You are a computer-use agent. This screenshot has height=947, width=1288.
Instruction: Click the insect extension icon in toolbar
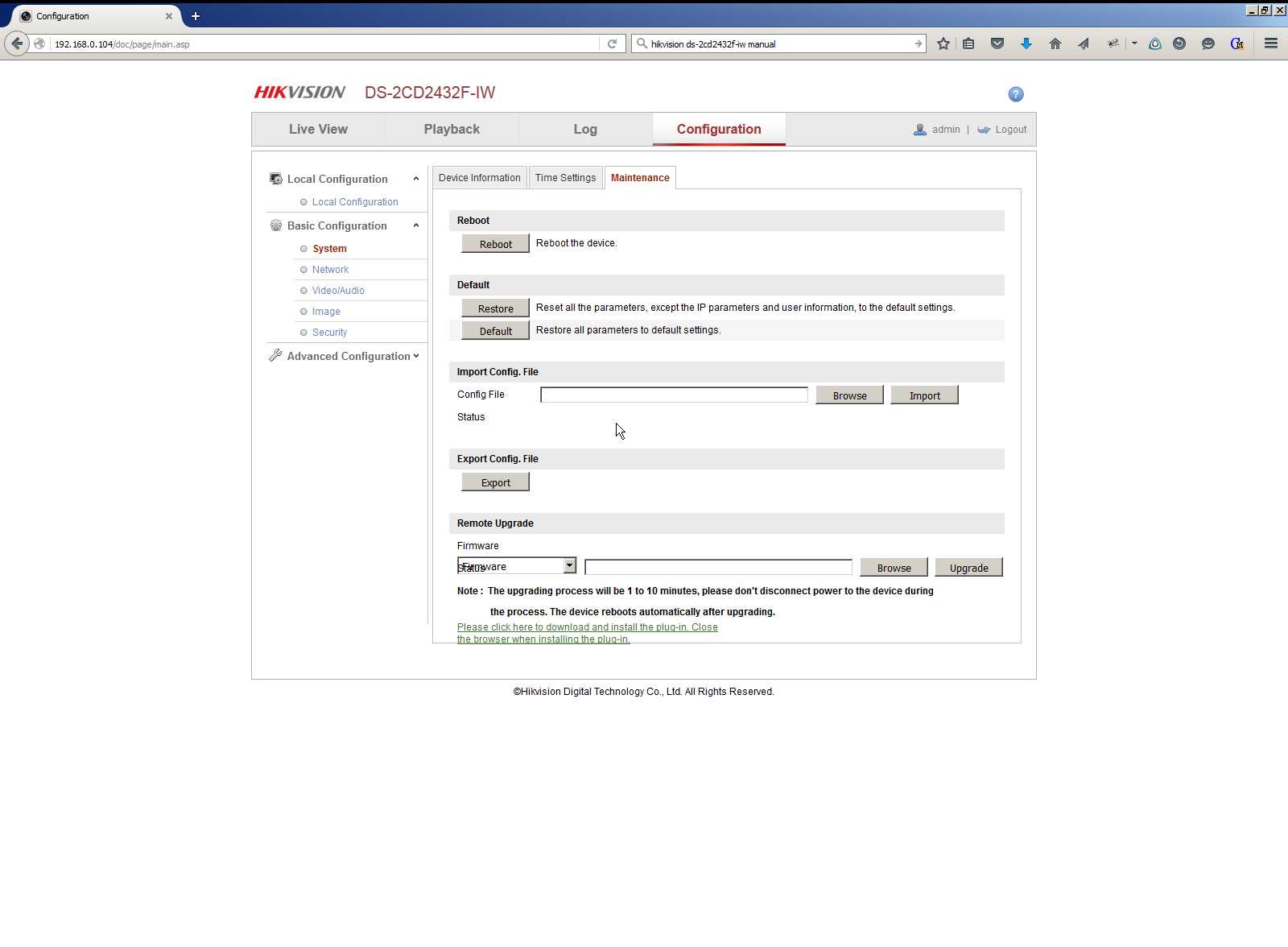(x=1113, y=43)
